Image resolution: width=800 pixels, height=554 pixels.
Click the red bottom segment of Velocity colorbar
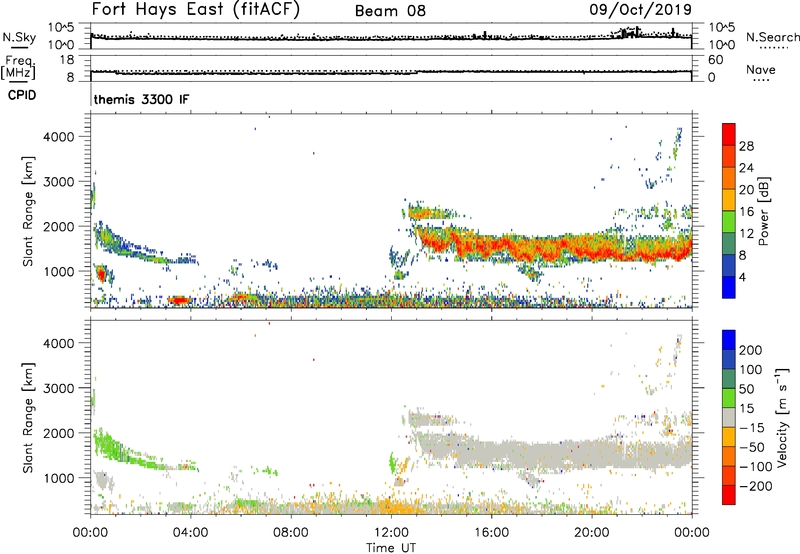click(x=729, y=495)
